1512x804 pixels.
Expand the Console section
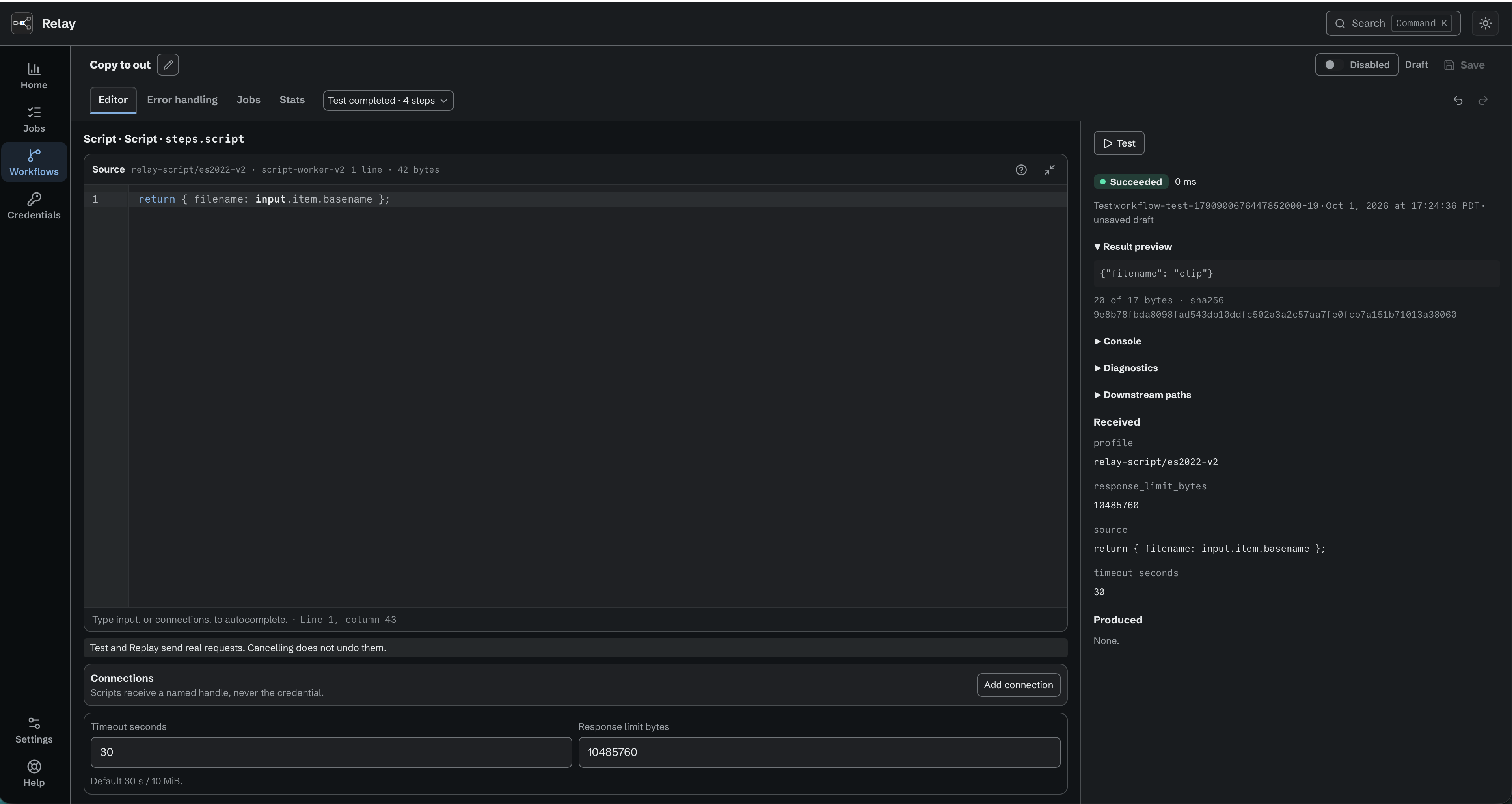click(x=1117, y=341)
